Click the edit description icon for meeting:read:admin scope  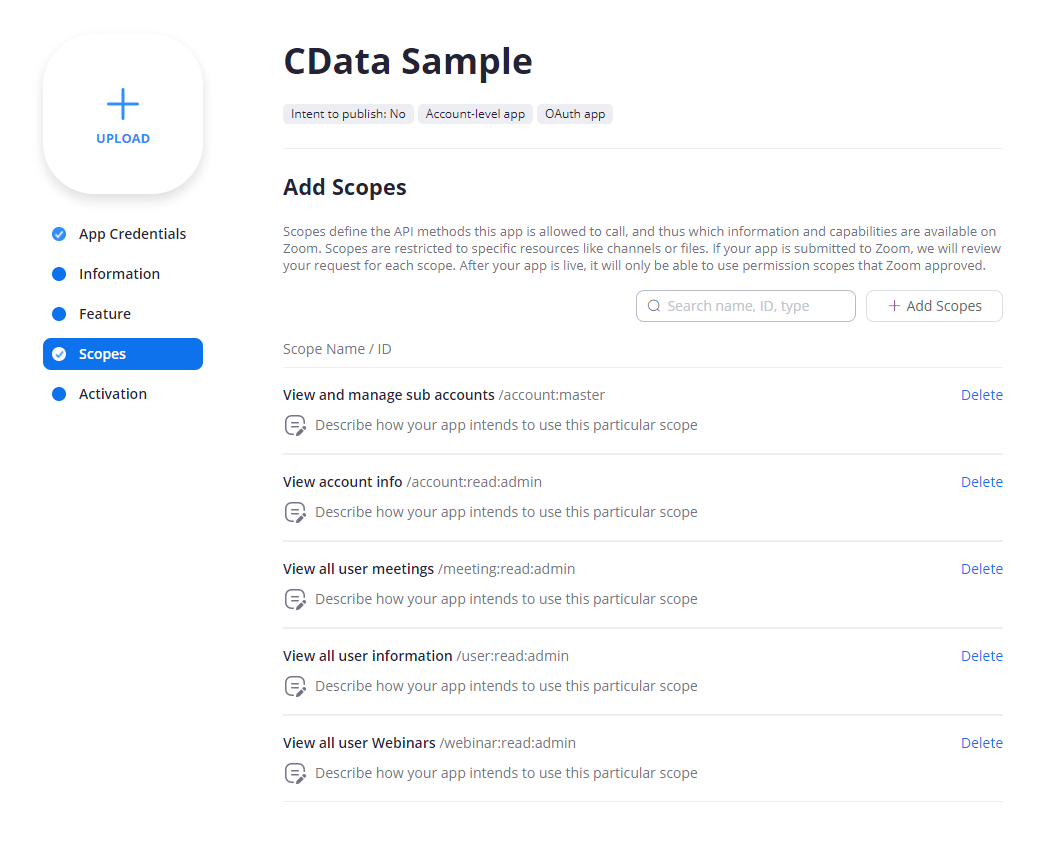(295, 599)
